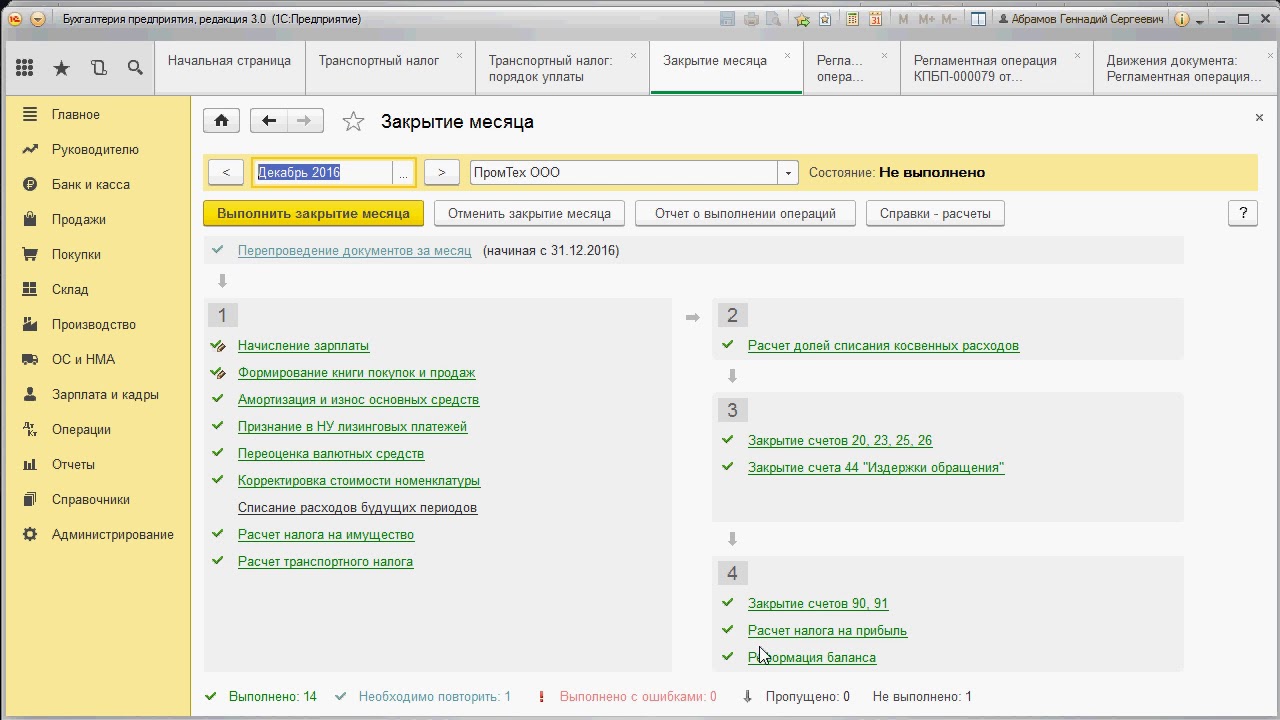Click Справки - расчеты button
Viewport: 1280px width, 720px height.
pos(935,213)
